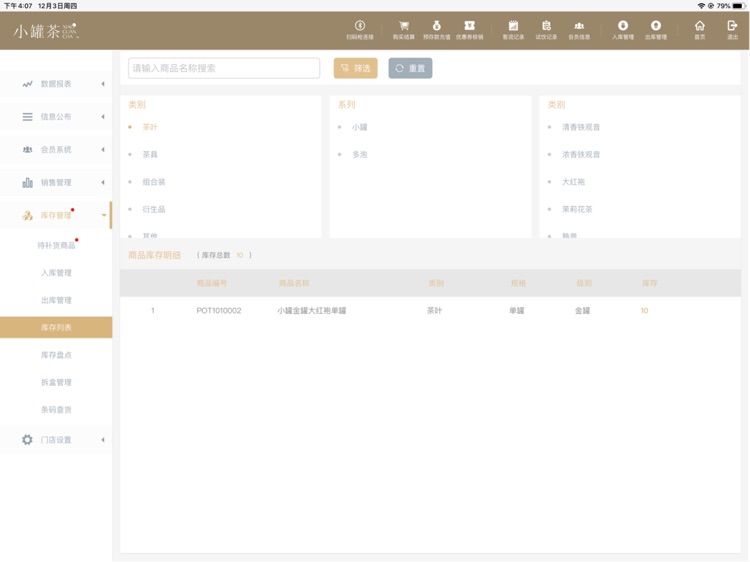Image resolution: width=750 pixels, height=562 pixels.
Task: Collapse the 库存管理 menu arrow
Action: pos(104,215)
